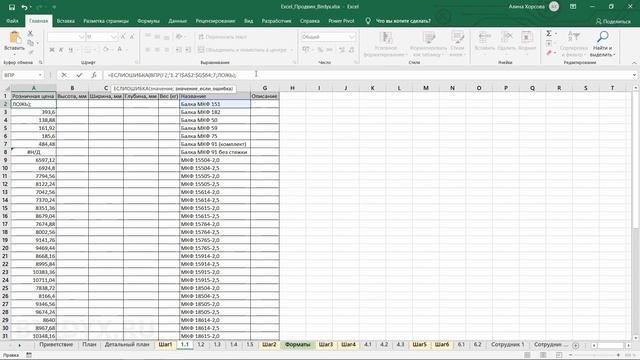The height and width of the screenshot is (360, 640).
Task: Click Merge and Center button
Action: 242,50
